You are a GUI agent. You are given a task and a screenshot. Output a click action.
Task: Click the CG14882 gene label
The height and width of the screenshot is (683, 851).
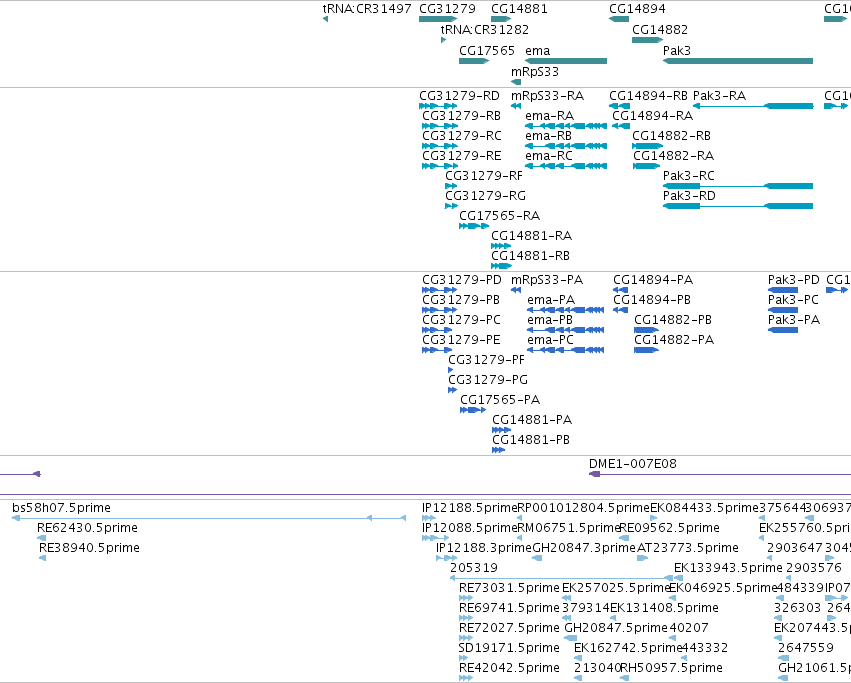point(660,29)
